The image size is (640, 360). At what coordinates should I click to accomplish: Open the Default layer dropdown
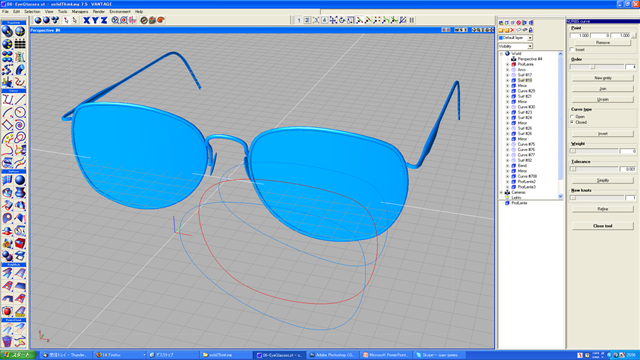pos(515,38)
